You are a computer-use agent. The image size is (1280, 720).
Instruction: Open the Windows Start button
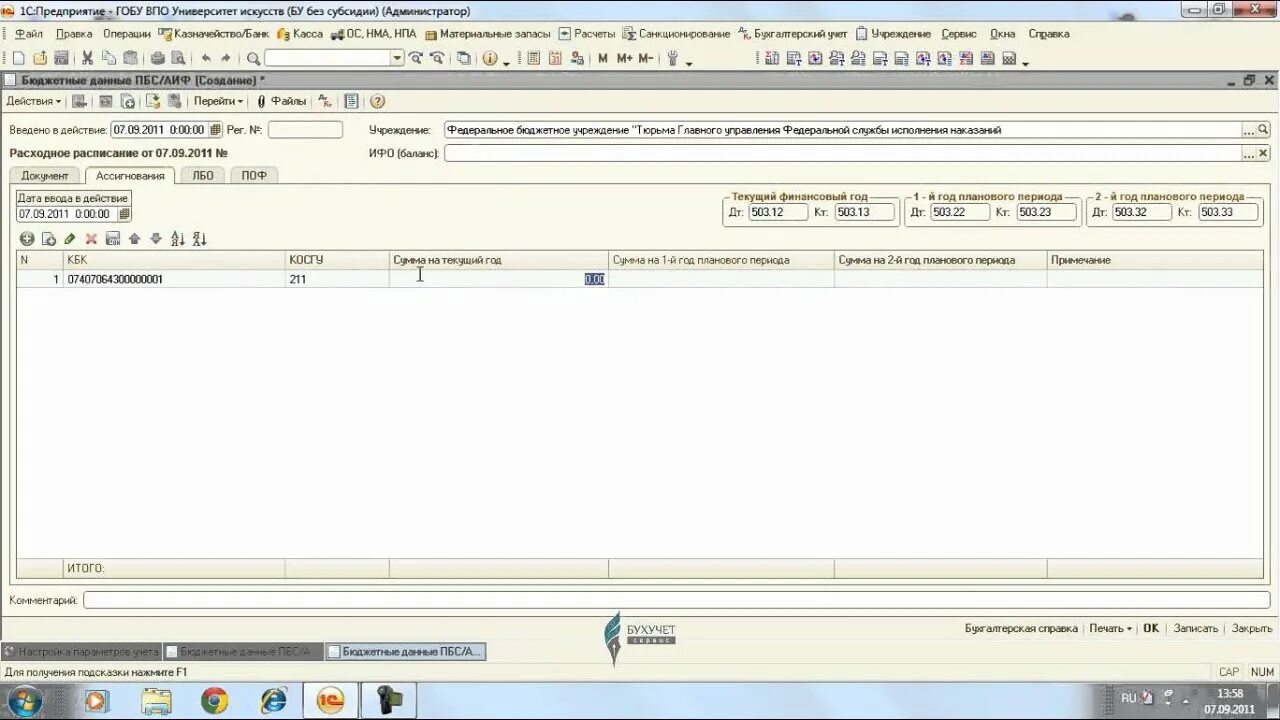point(24,700)
